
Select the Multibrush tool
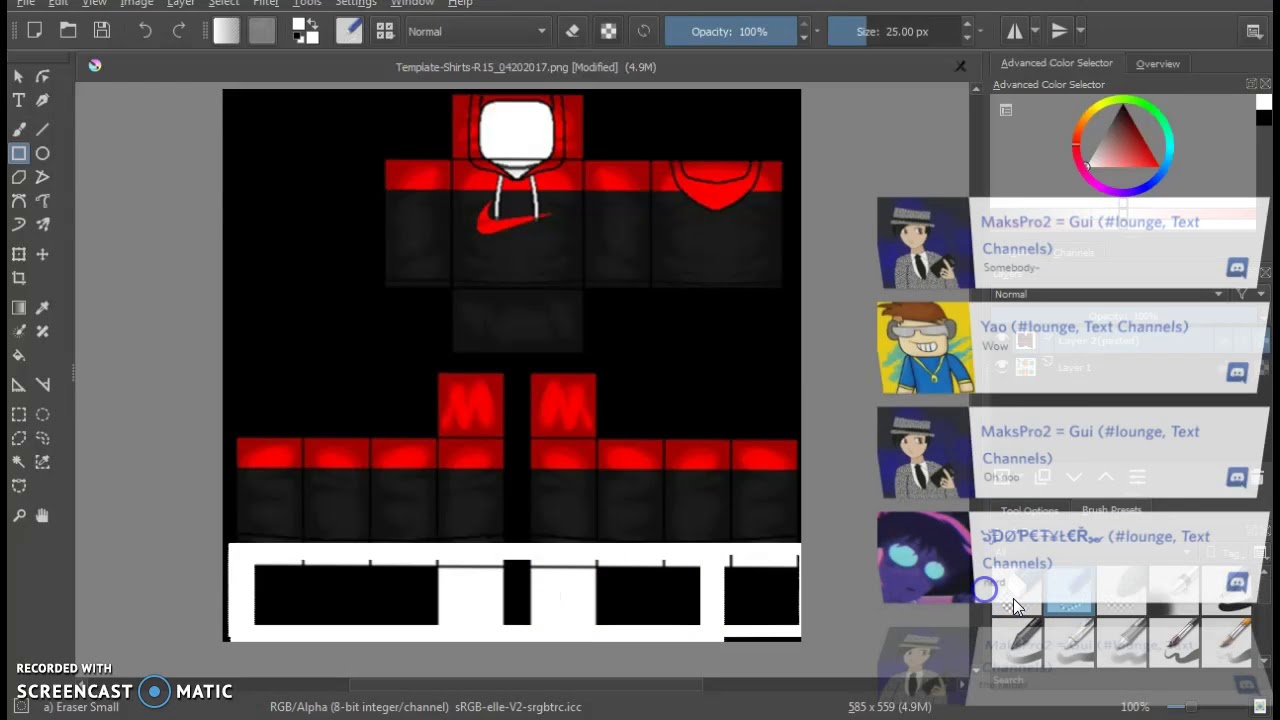[x=43, y=224]
